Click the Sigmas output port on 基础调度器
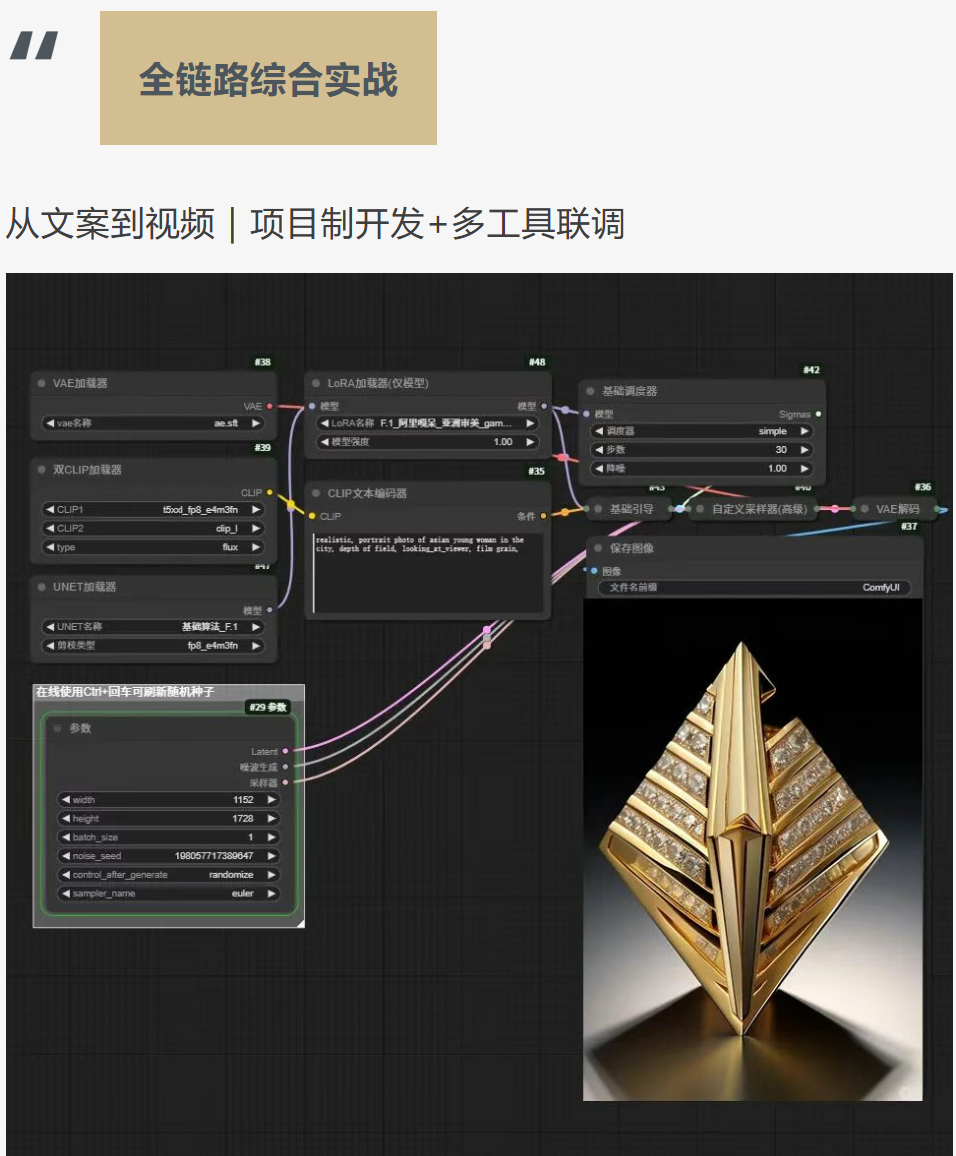The image size is (956, 1156). (x=819, y=414)
